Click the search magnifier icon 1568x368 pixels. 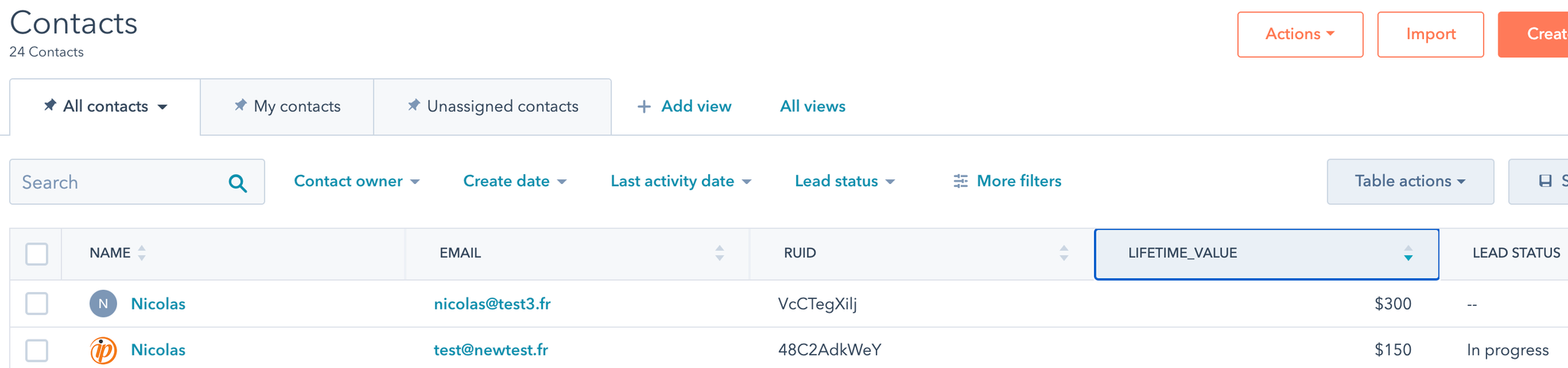(237, 182)
